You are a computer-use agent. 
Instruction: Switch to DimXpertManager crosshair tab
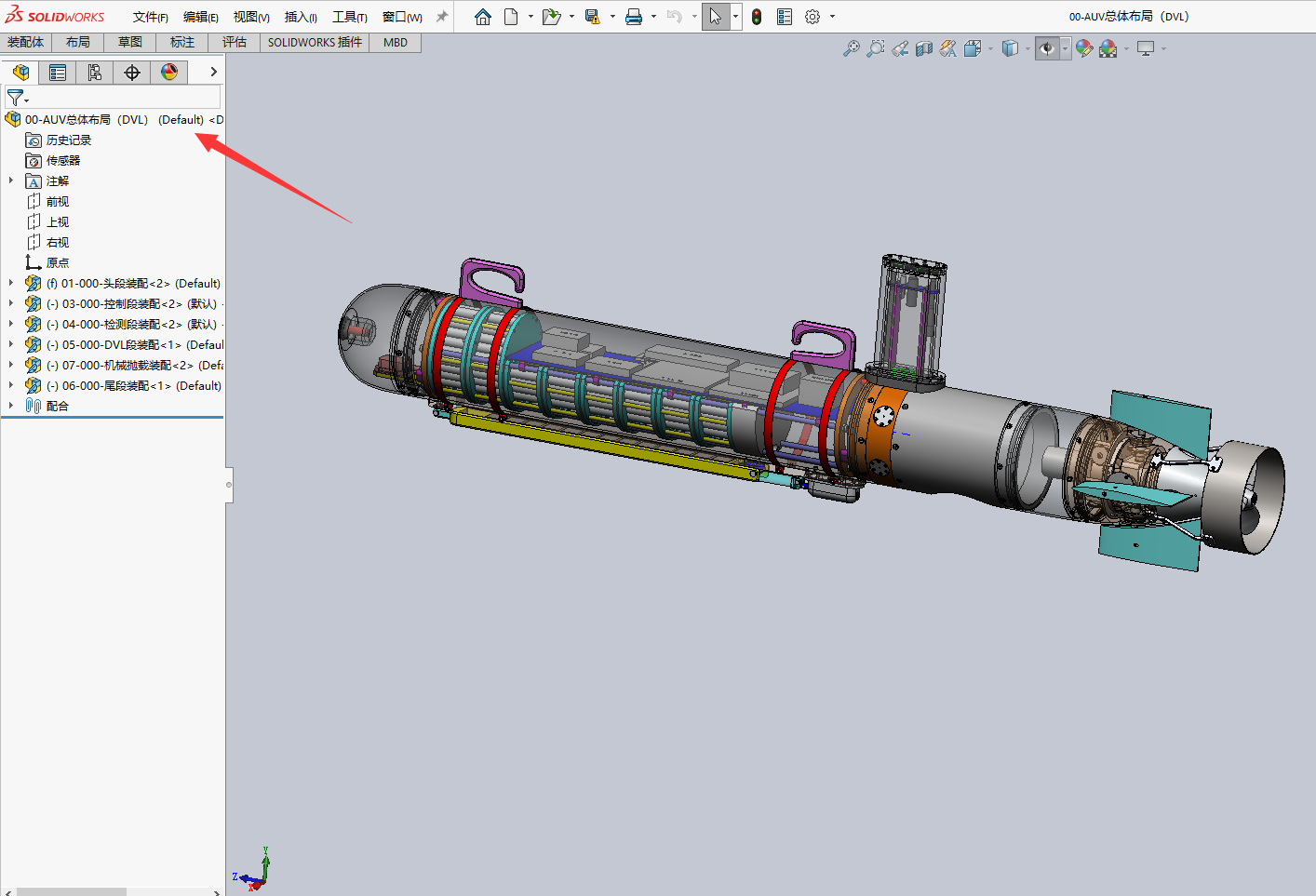[132, 73]
